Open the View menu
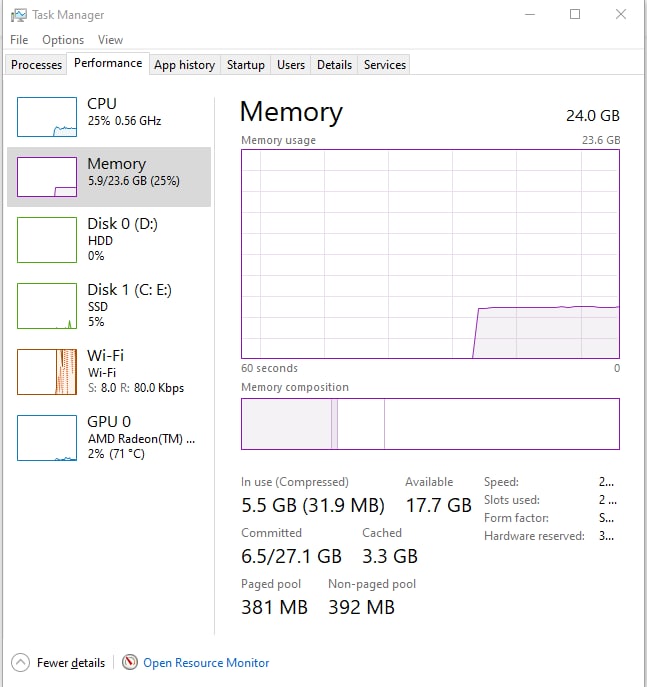Screen dimensions: 647x687 click(x=110, y=40)
